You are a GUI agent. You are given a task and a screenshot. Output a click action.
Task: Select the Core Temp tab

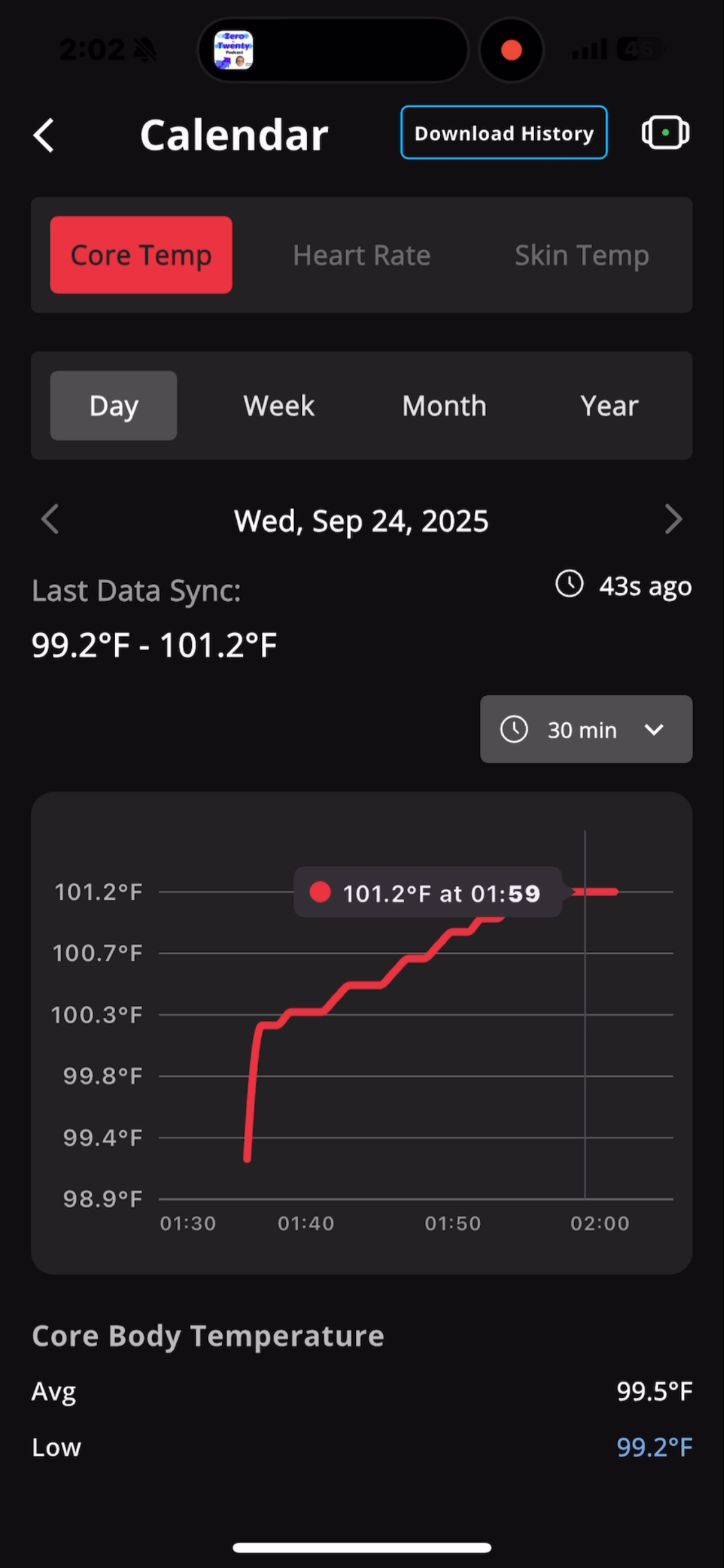141,255
